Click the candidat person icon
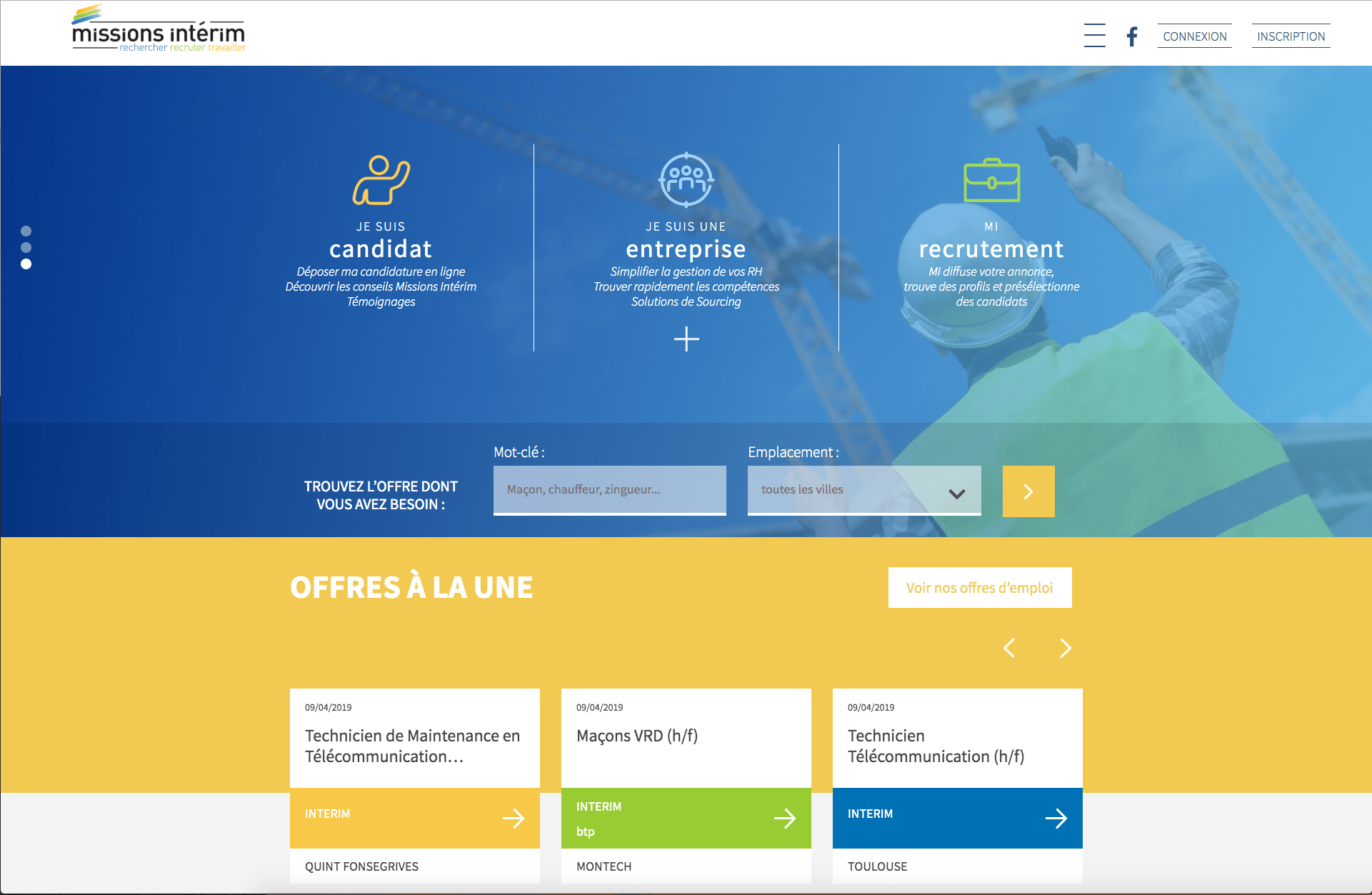The image size is (1372, 895). point(381,180)
